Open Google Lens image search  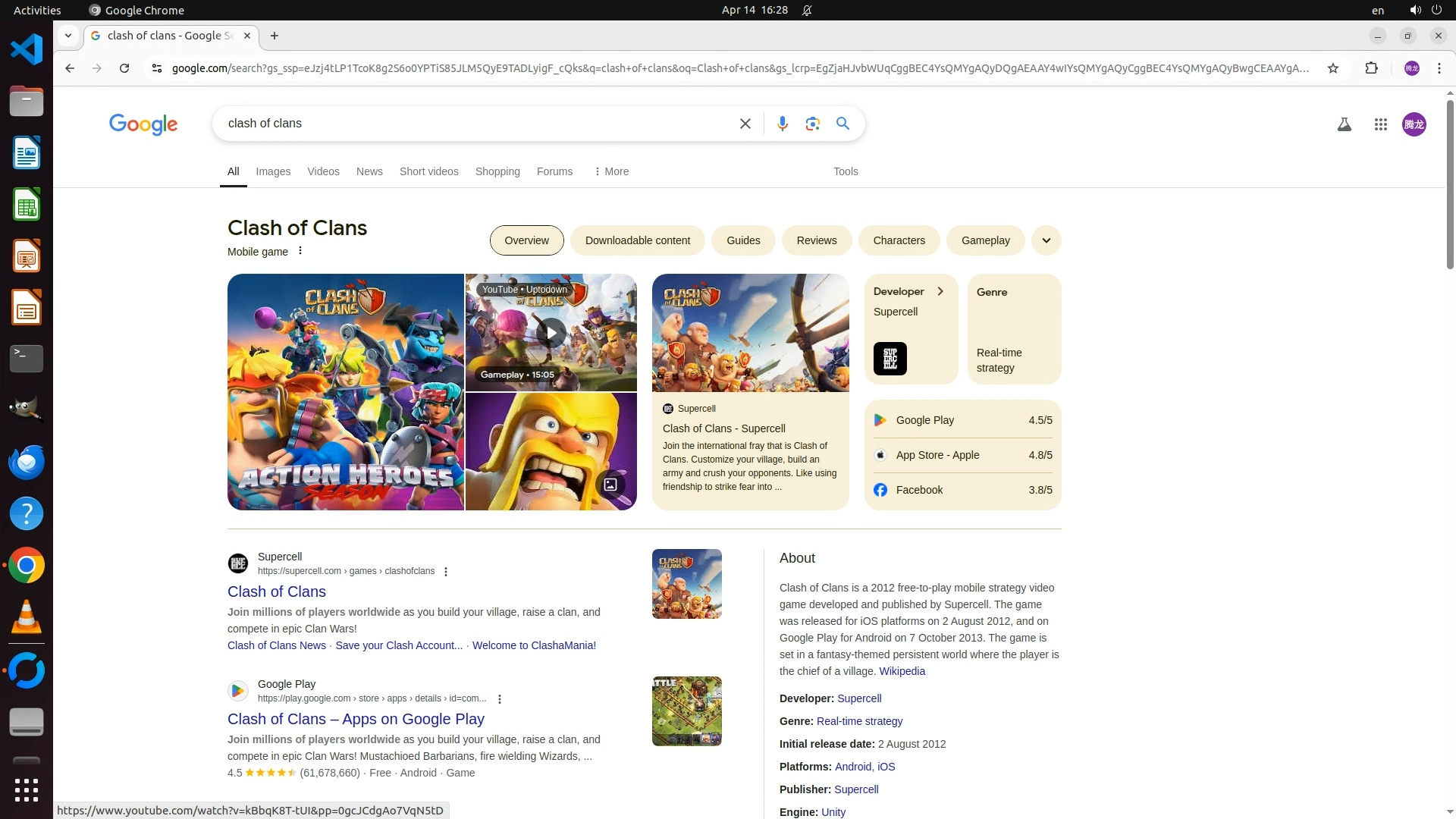pos(812,124)
